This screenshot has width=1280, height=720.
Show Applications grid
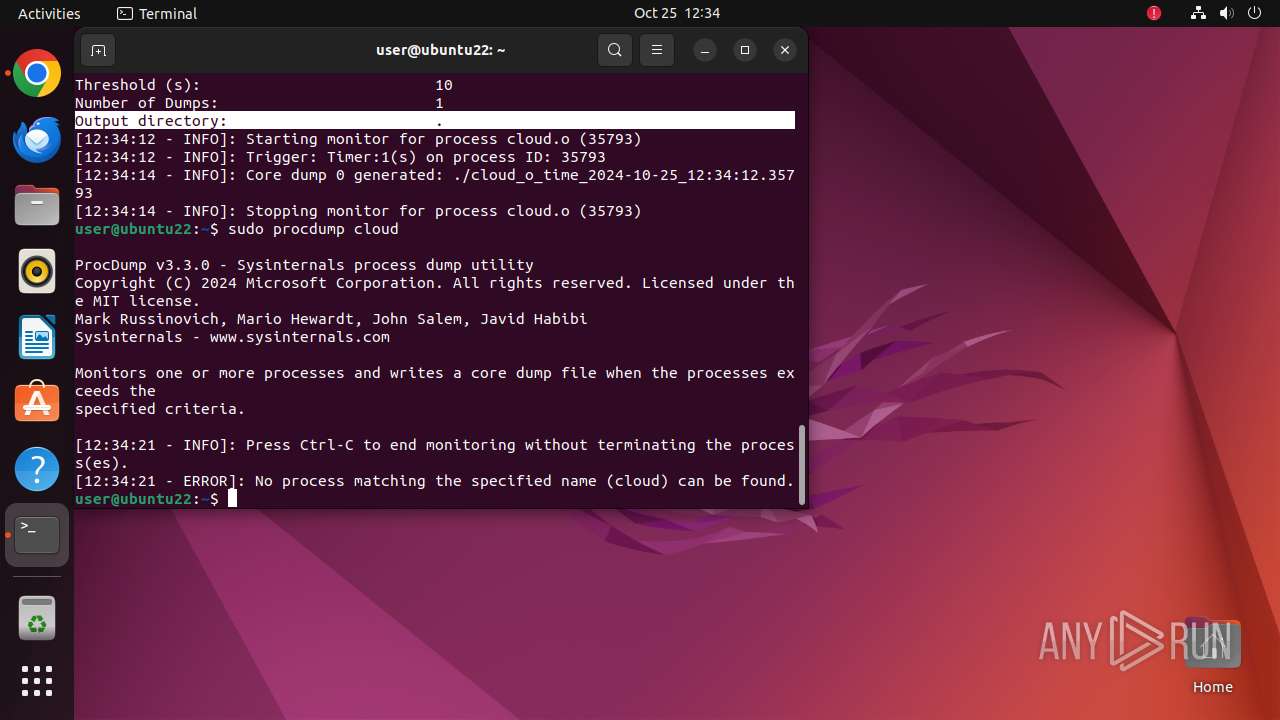tap(37, 681)
